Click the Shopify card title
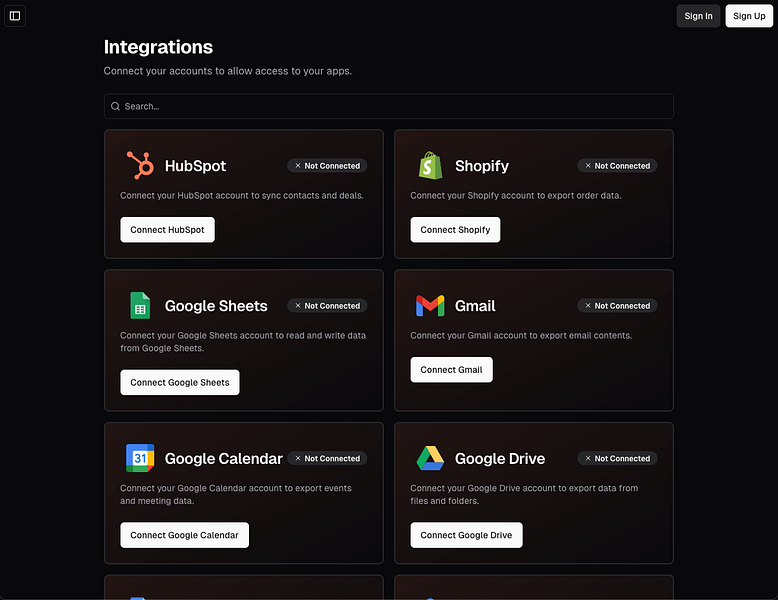This screenshot has width=778, height=600. tap(482, 166)
